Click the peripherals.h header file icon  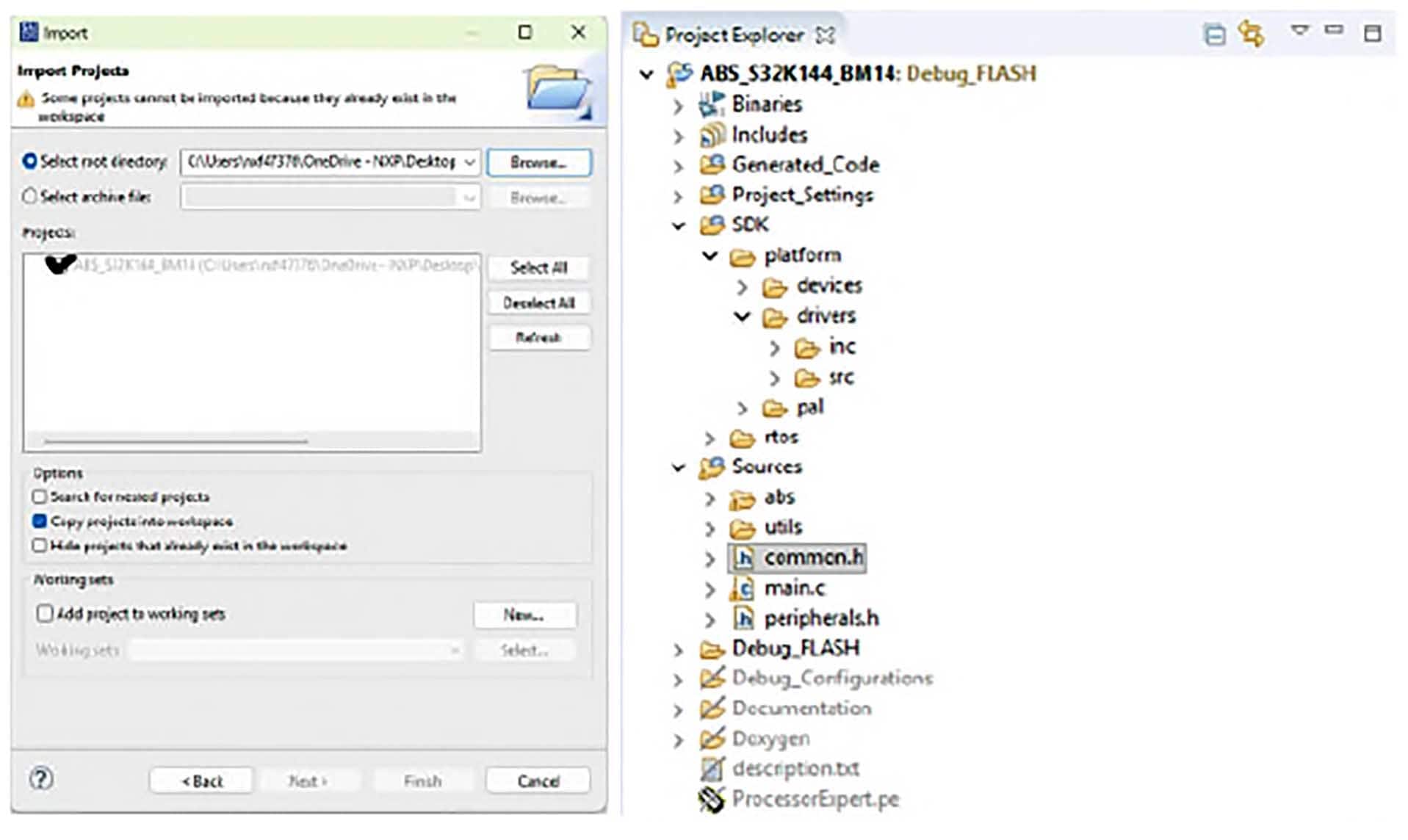pyautogui.click(x=743, y=618)
